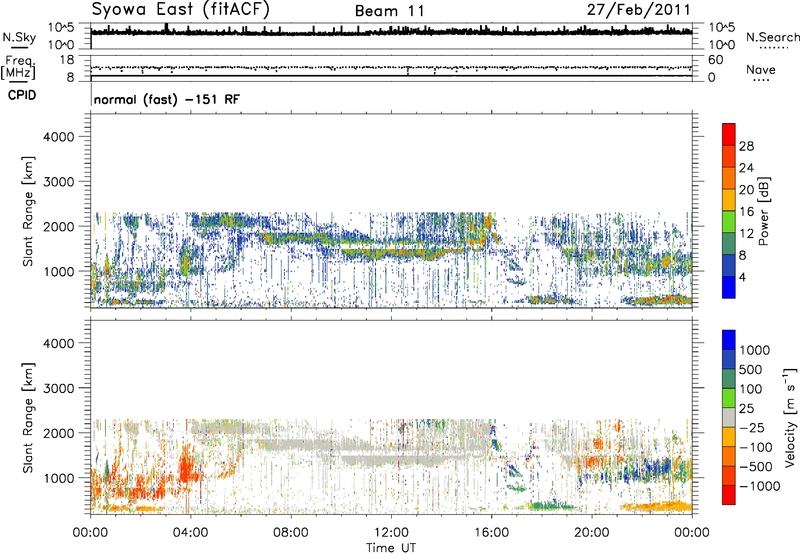Click the 'normal (fast) -151 RF' mode text
The image size is (800, 554).
click(166, 99)
